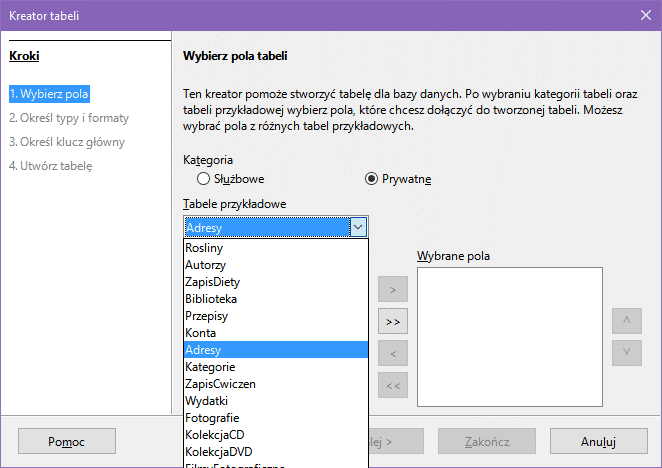The height and width of the screenshot is (468, 662).
Task: Select the Służbowe category radio button
Action: (x=204, y=179)
